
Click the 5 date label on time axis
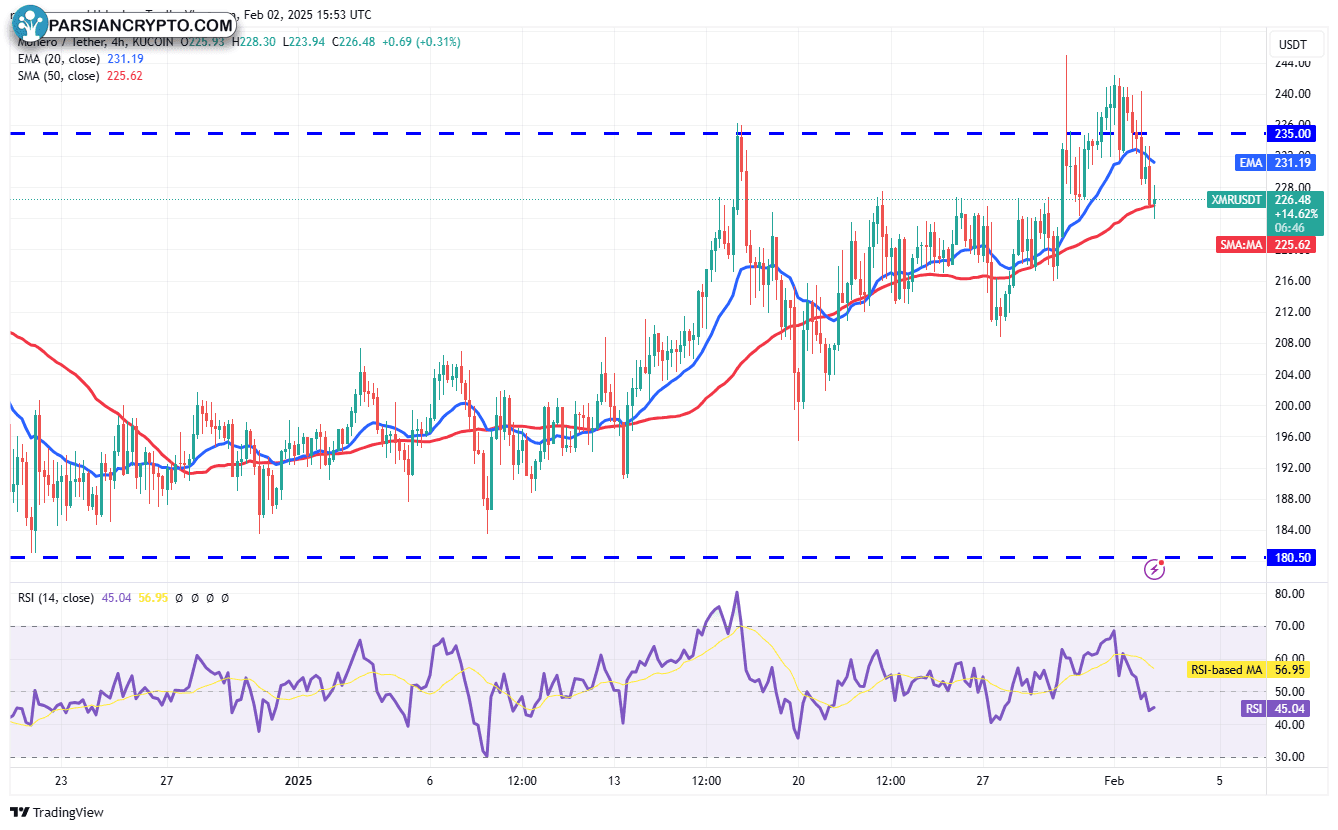1219,781
